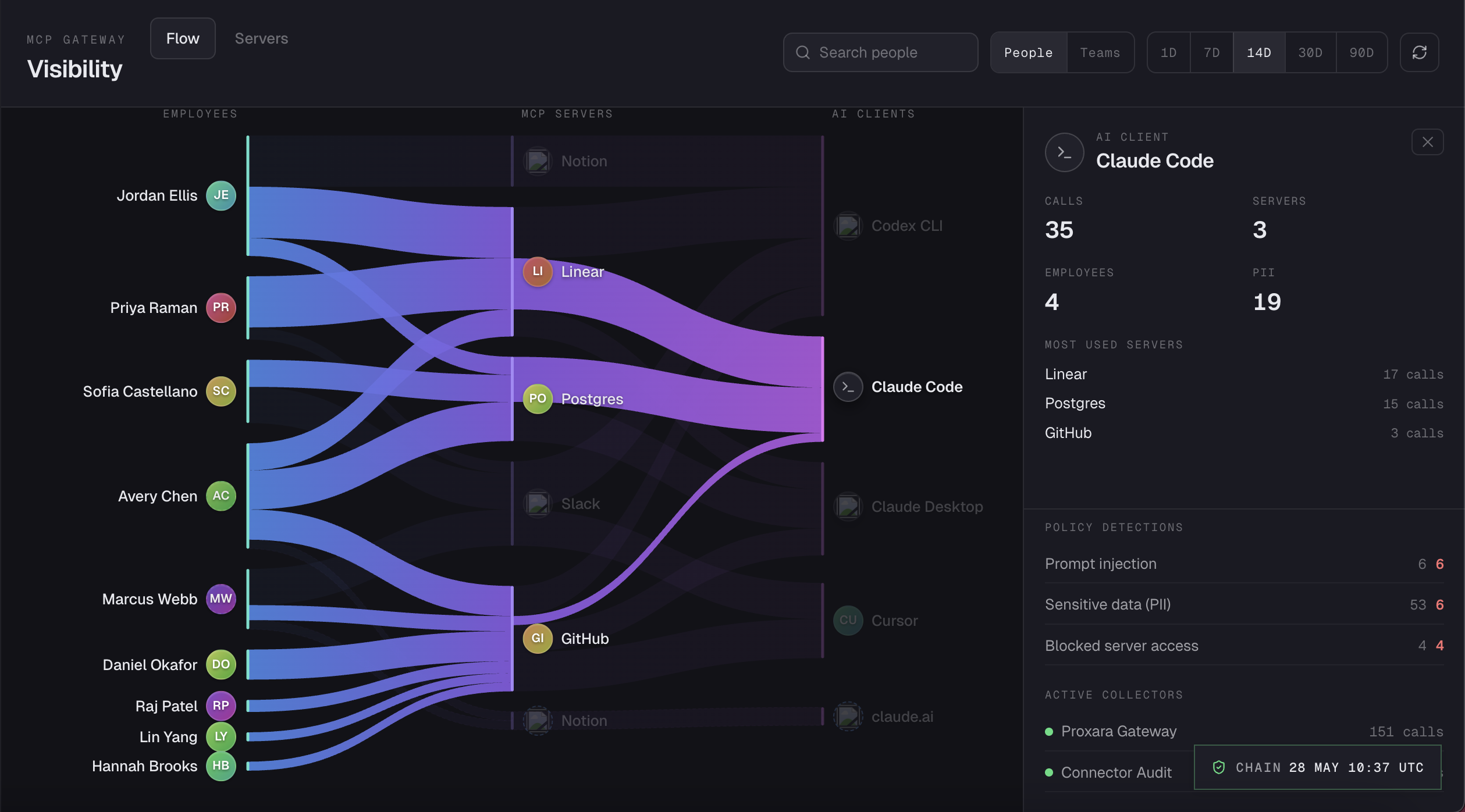Switch to Teams view toggle
Image resolution: width=1465 pixels, height=812 pixels.
point(1100,52)
